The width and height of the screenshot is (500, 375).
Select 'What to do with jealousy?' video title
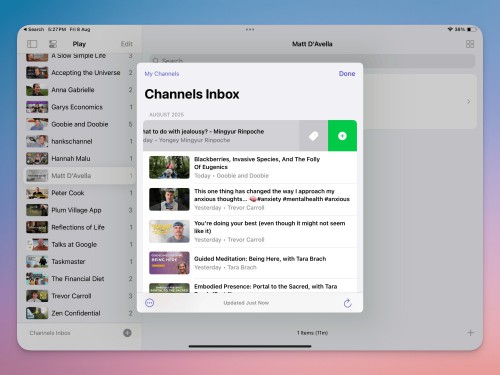pyautogui.click(x=203, y=132)
